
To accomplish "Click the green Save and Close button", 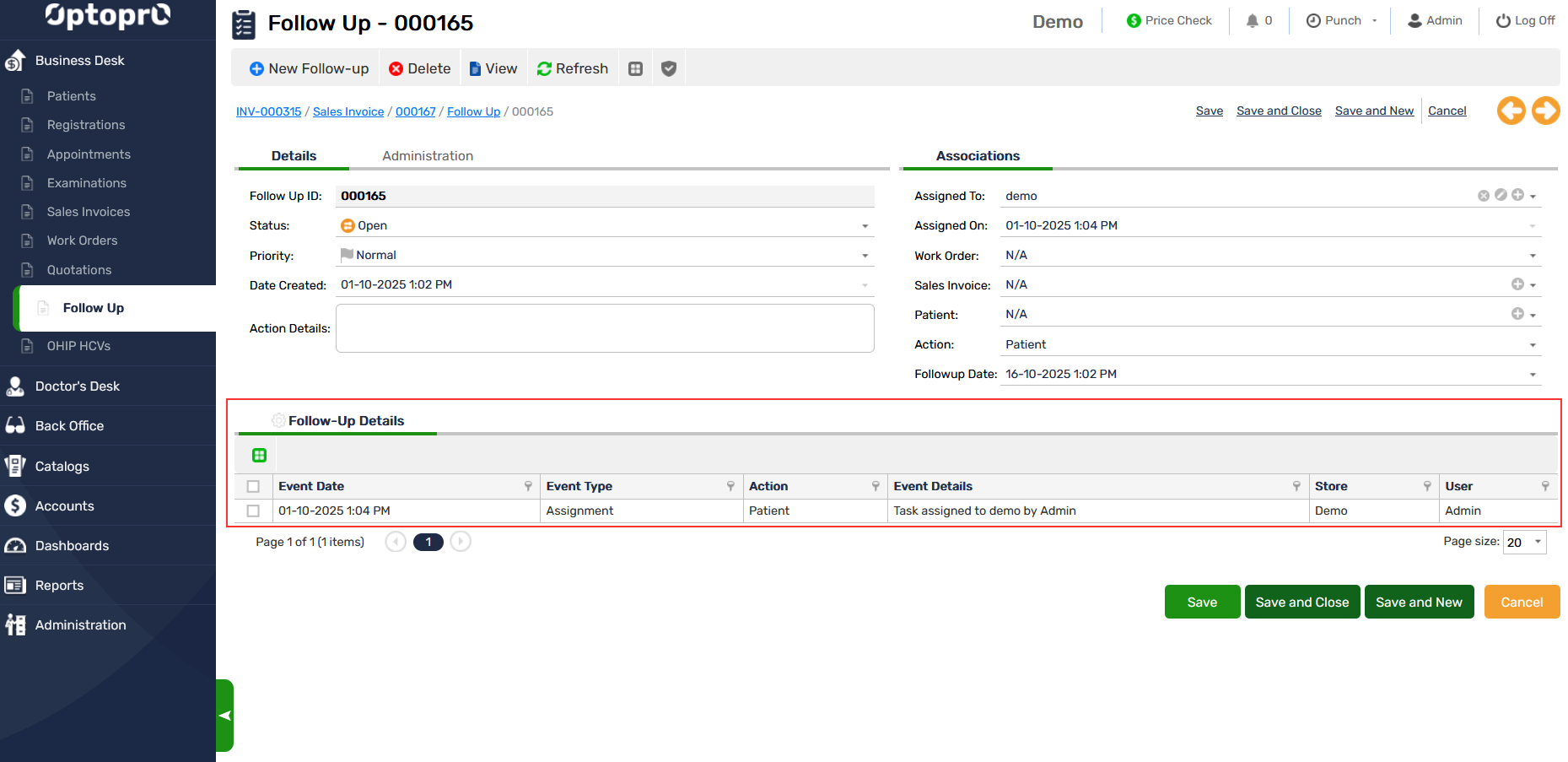I will 1301,602.
